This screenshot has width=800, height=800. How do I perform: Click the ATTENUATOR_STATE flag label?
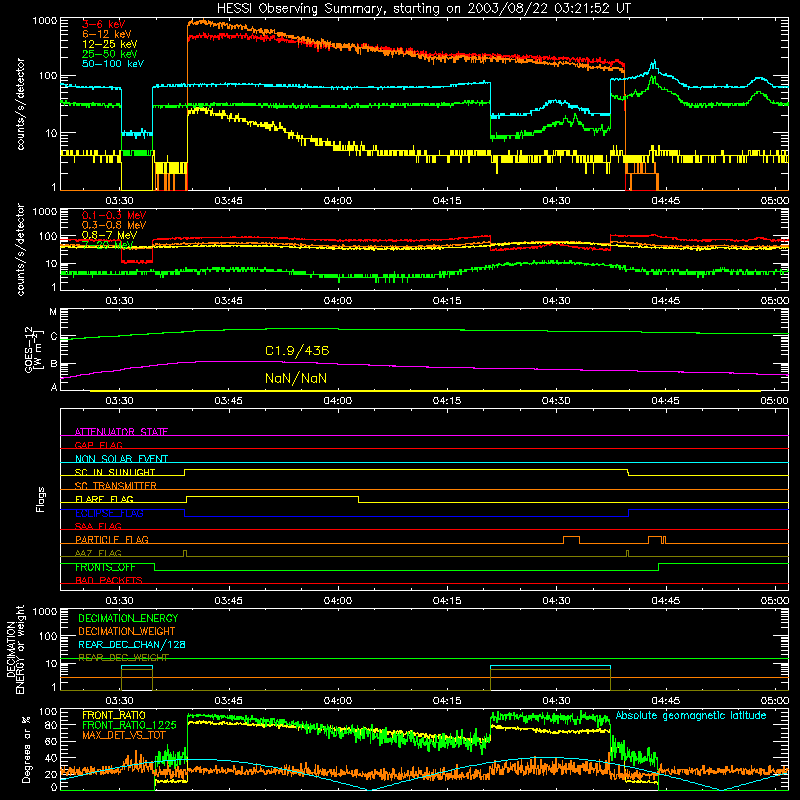(121, 432)
